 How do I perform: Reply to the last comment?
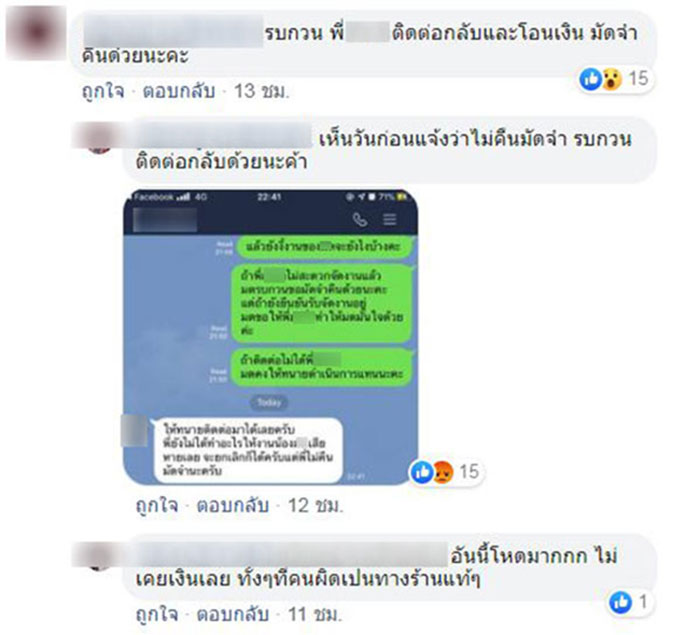[x=233, y=614]
